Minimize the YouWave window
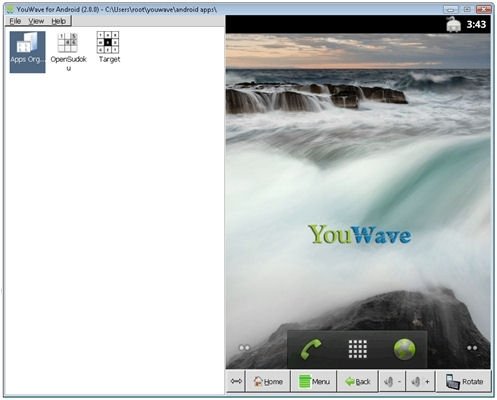 [x=450, y=9]
